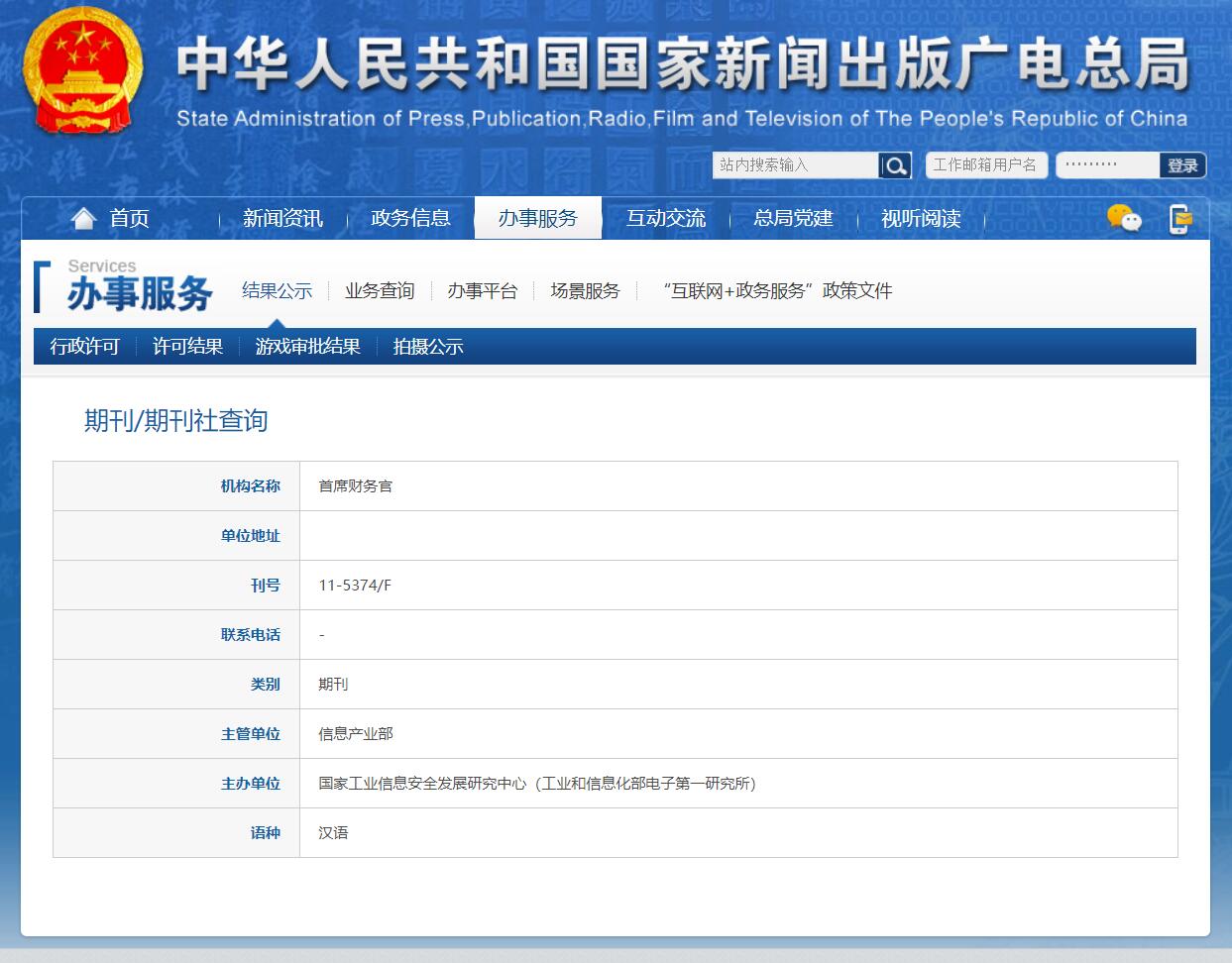Open 互动交流 navigation item
Viewport: 1232px width, 963px height.
pyautogui.click(x=665, y=218)
